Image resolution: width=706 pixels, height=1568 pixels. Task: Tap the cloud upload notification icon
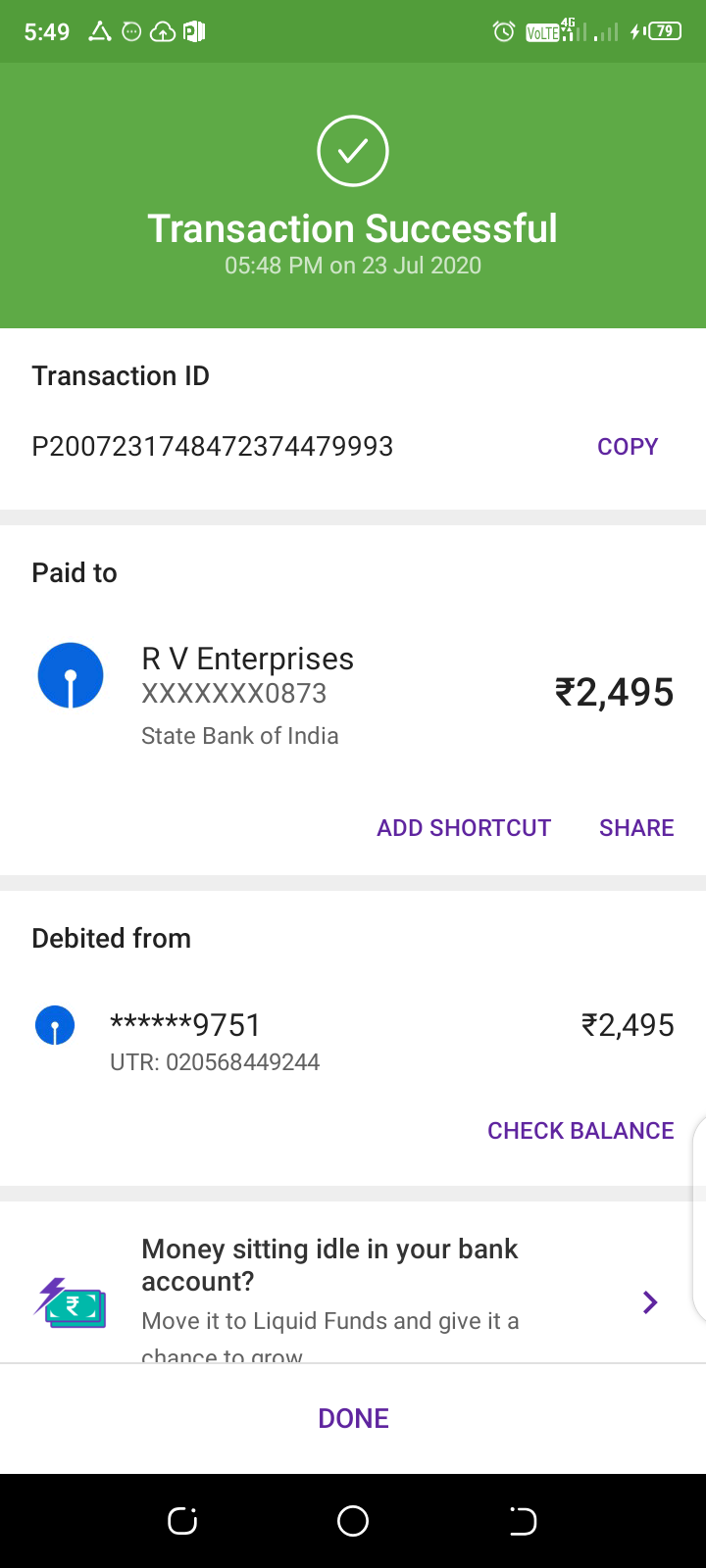163,32
